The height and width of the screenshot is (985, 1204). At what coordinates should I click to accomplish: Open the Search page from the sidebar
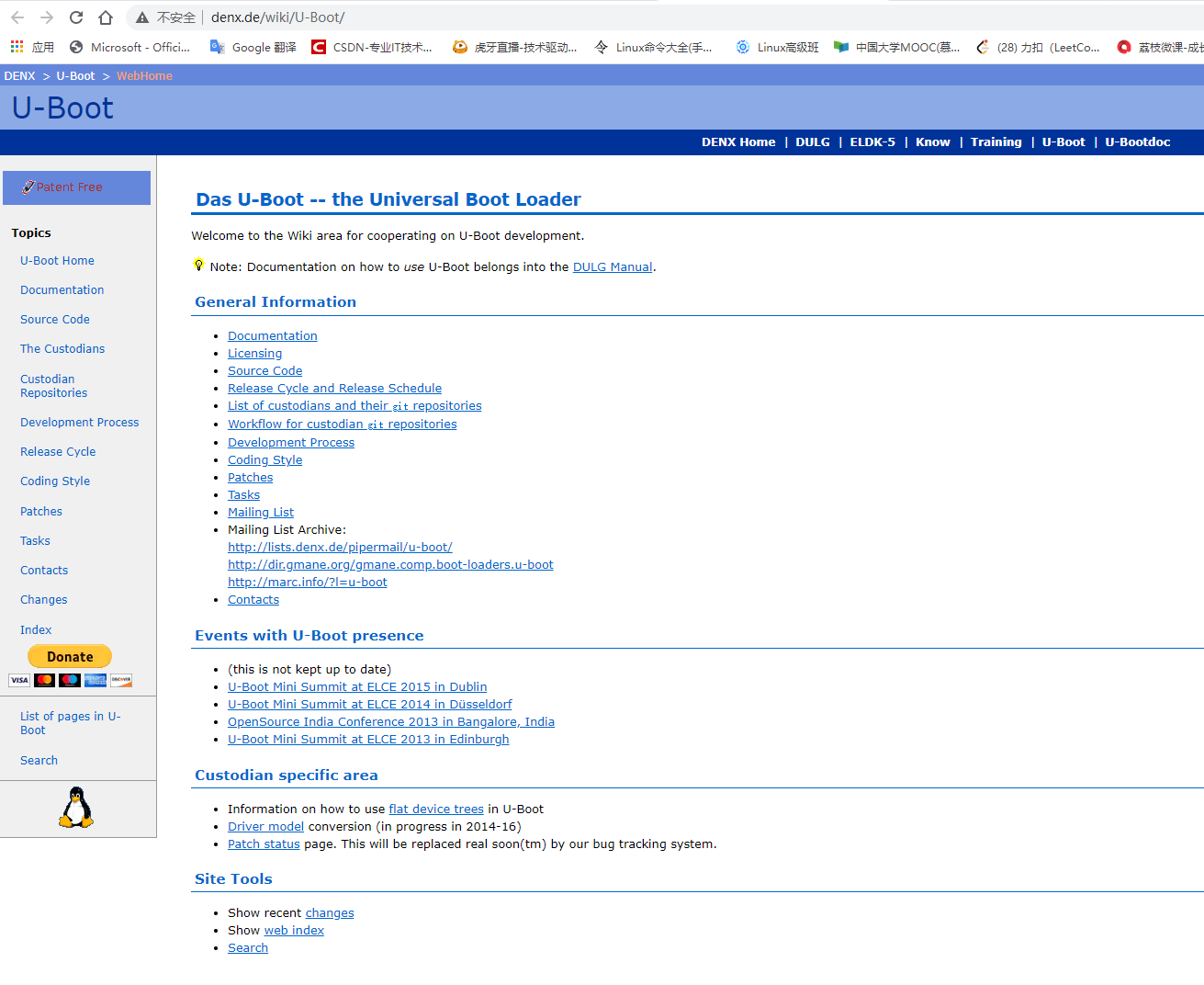(x=39, y=760)
